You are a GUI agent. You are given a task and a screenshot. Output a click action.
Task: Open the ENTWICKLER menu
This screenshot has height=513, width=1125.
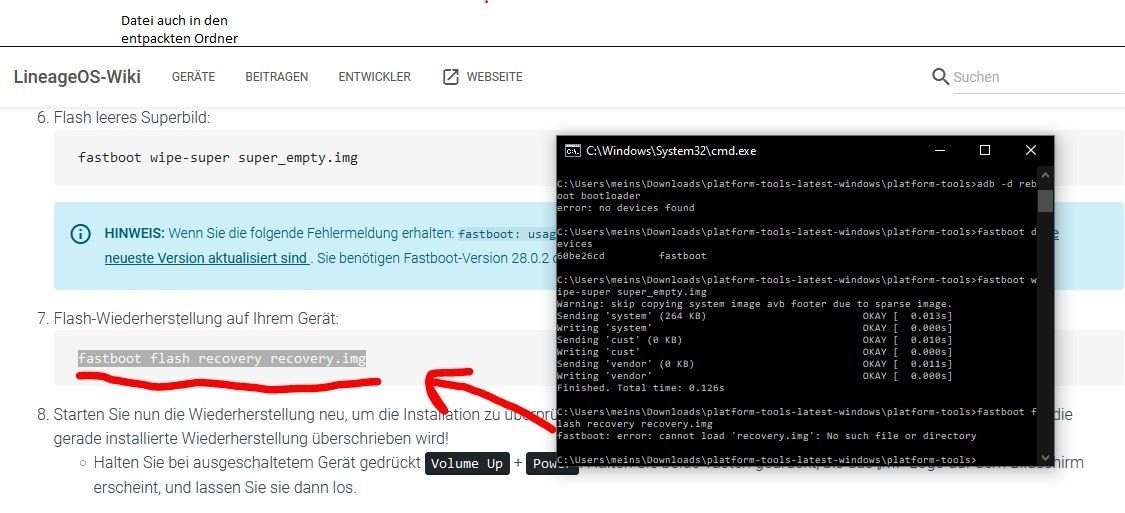click(x=375, y=77)
